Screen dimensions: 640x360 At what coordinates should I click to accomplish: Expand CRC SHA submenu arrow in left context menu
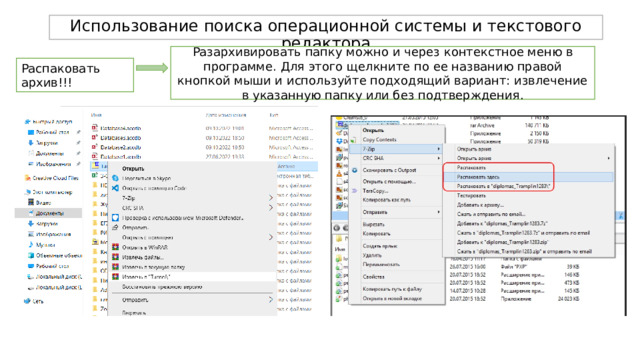point(271,208)
